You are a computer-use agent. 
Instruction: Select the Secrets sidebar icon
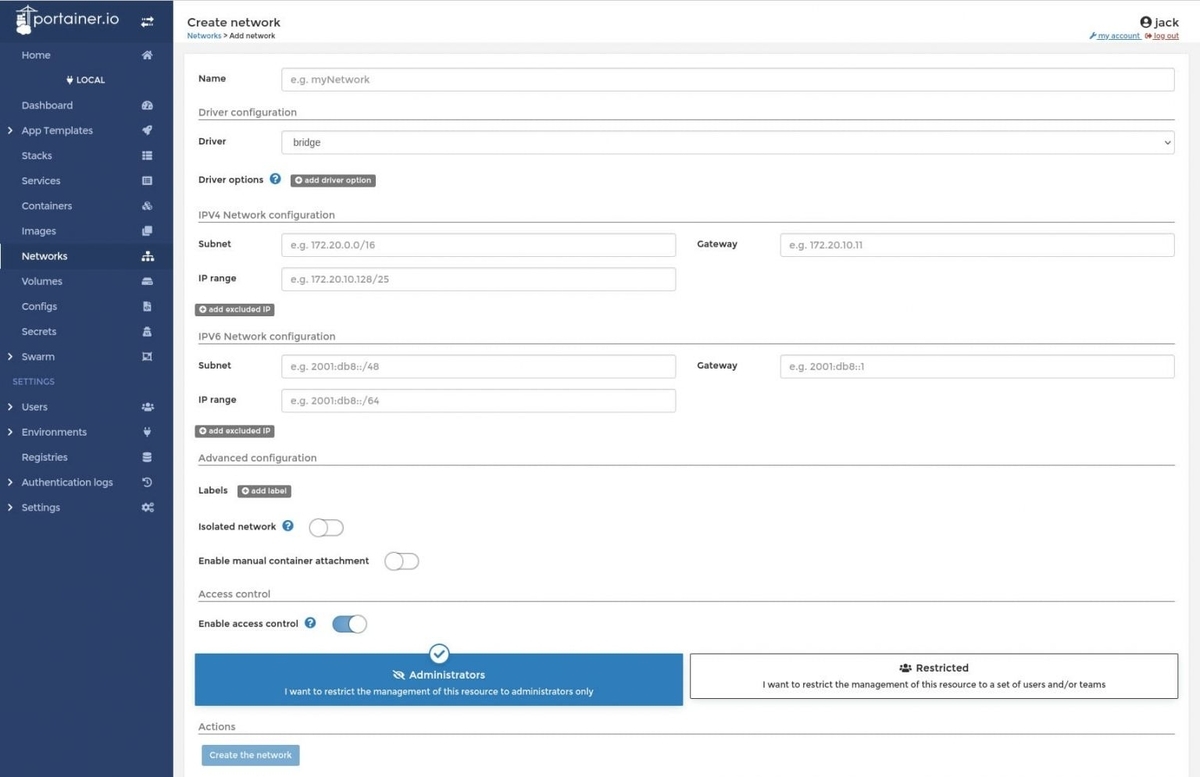point(147,331)
